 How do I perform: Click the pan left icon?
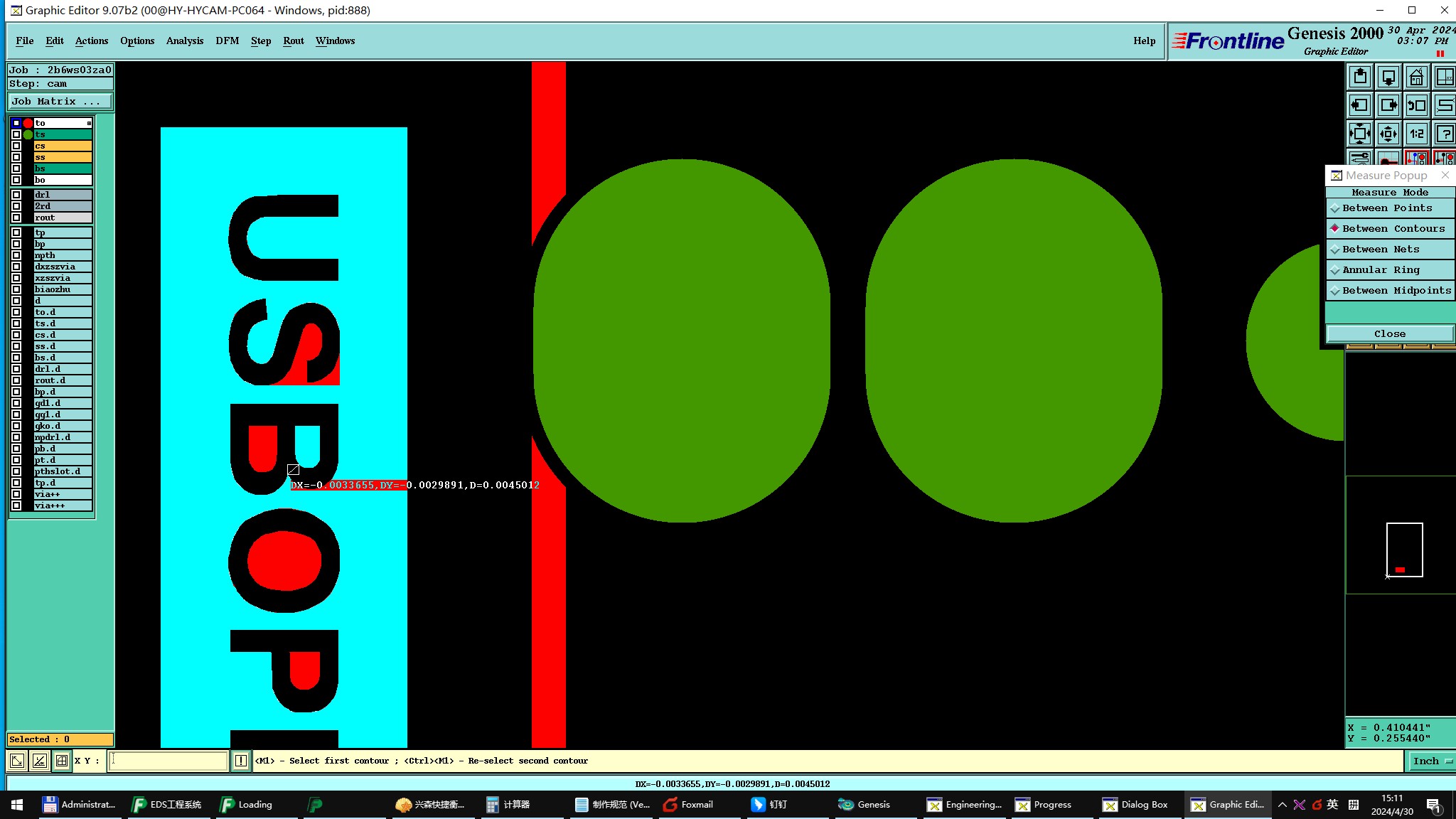point(1359,105)
